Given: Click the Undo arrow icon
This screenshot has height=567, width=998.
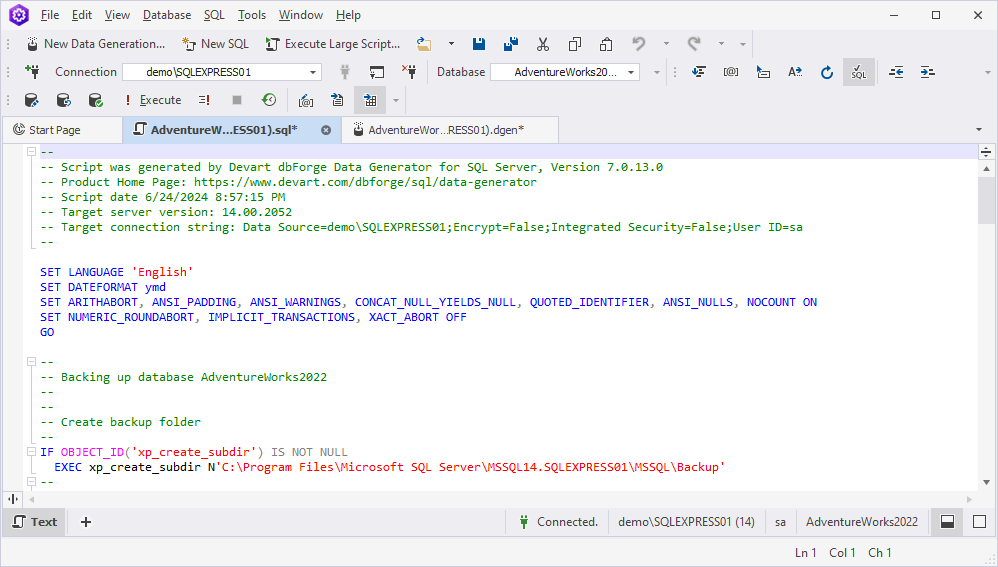Looking at the screenshot, I should coord(638,44).
